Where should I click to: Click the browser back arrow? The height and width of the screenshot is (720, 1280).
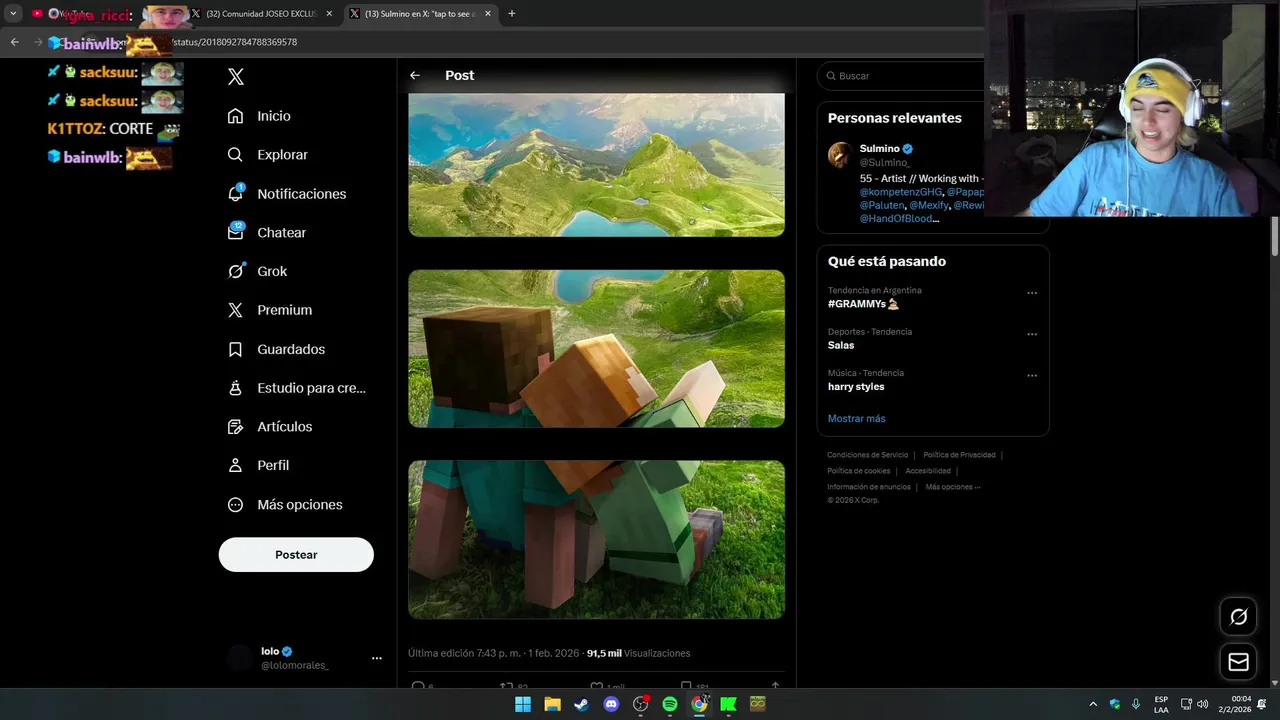click(x=14, y=42)
